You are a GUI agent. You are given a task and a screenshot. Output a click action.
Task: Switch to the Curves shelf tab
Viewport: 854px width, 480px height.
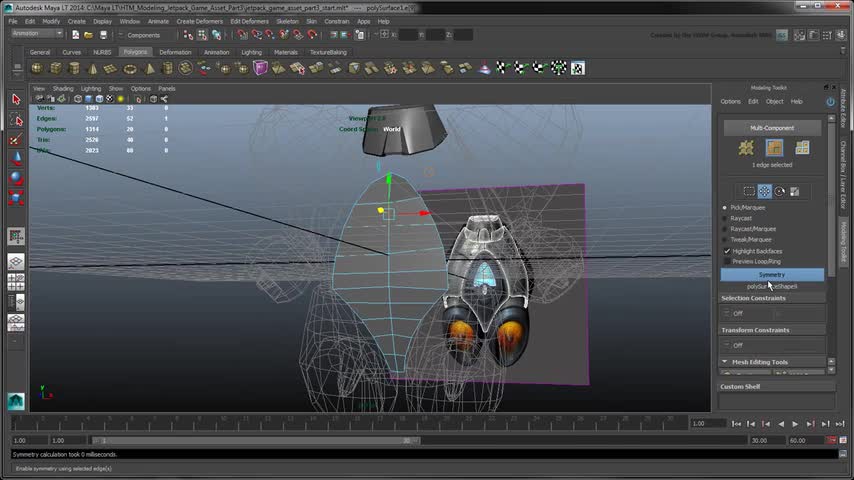pos(71,52)
